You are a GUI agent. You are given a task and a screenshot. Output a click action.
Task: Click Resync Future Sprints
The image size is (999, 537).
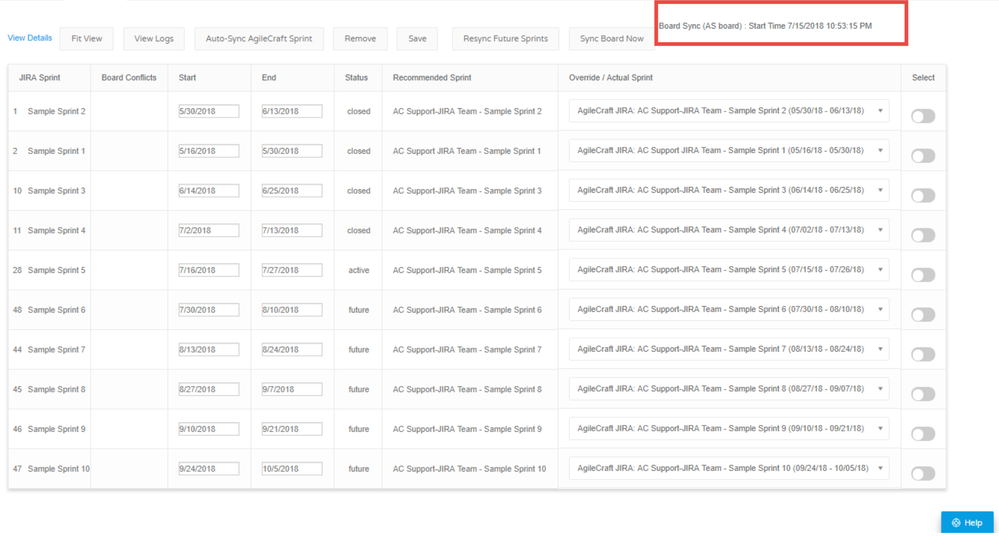coord(505,38)
